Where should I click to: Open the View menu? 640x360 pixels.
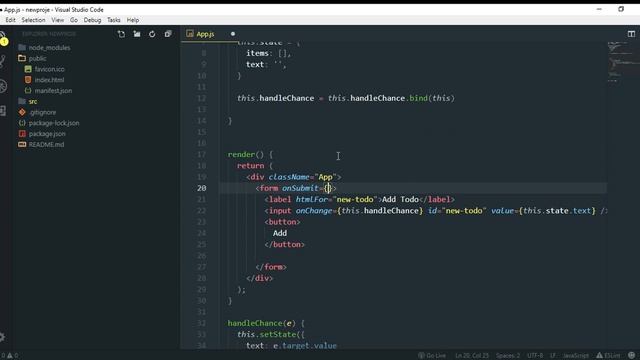pos(58,20)
